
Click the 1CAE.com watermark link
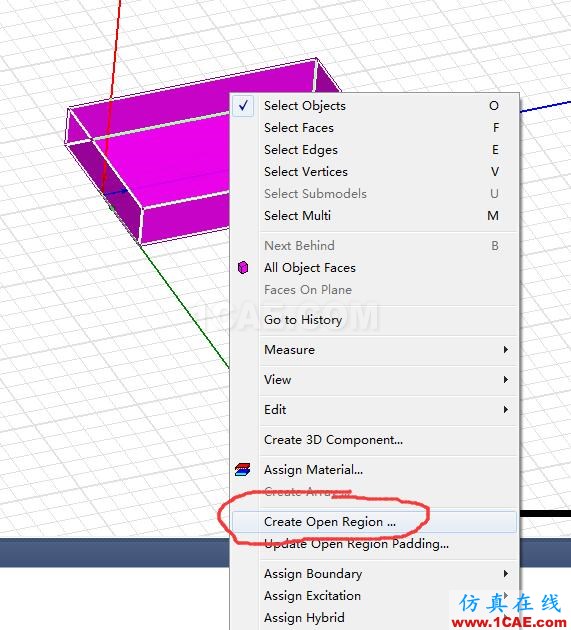click(x=510, y=622)
